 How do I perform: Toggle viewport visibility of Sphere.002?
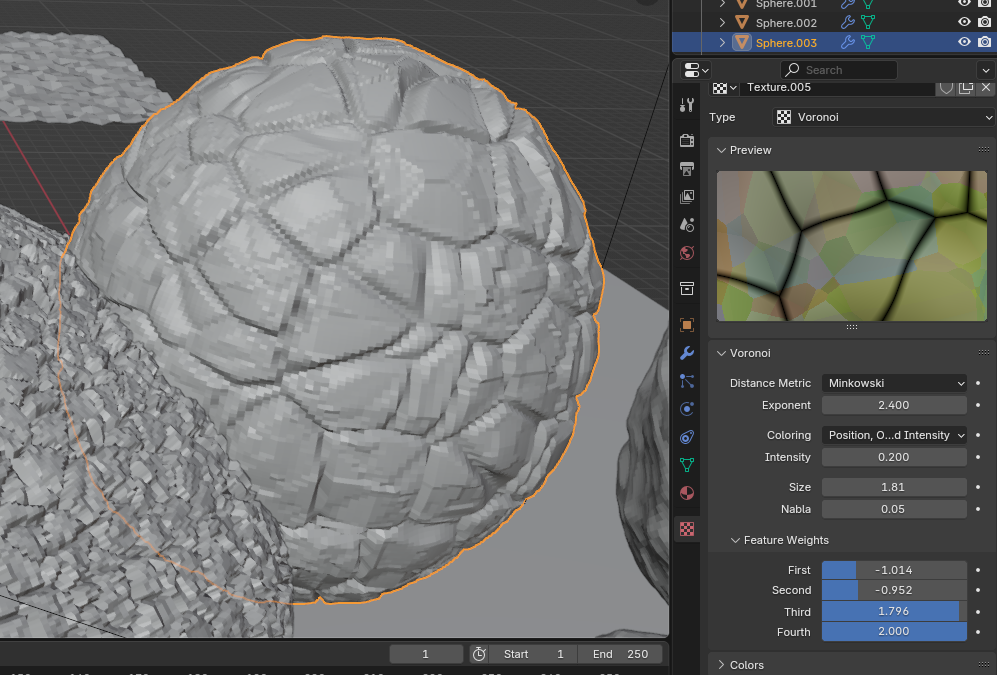964,22
